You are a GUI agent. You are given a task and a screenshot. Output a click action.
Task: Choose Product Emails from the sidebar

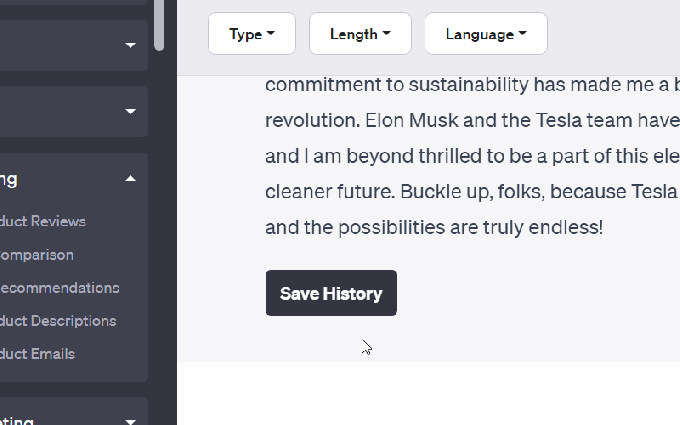pyautogui.click(x=38, y=353)
